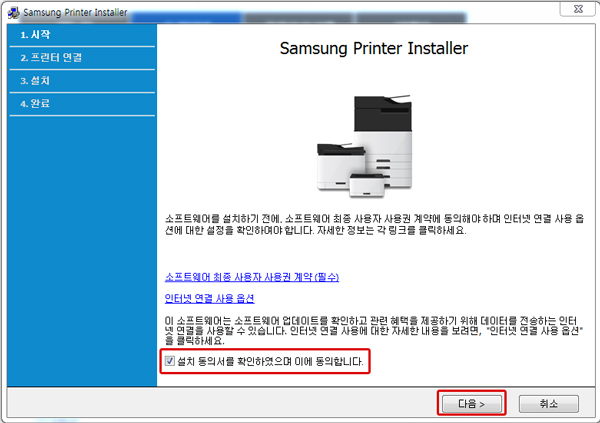Go to step 4. 완료 in sidebar
Image resolution: width=600 pixels, height=423 pixels.
tap(35, 103)
